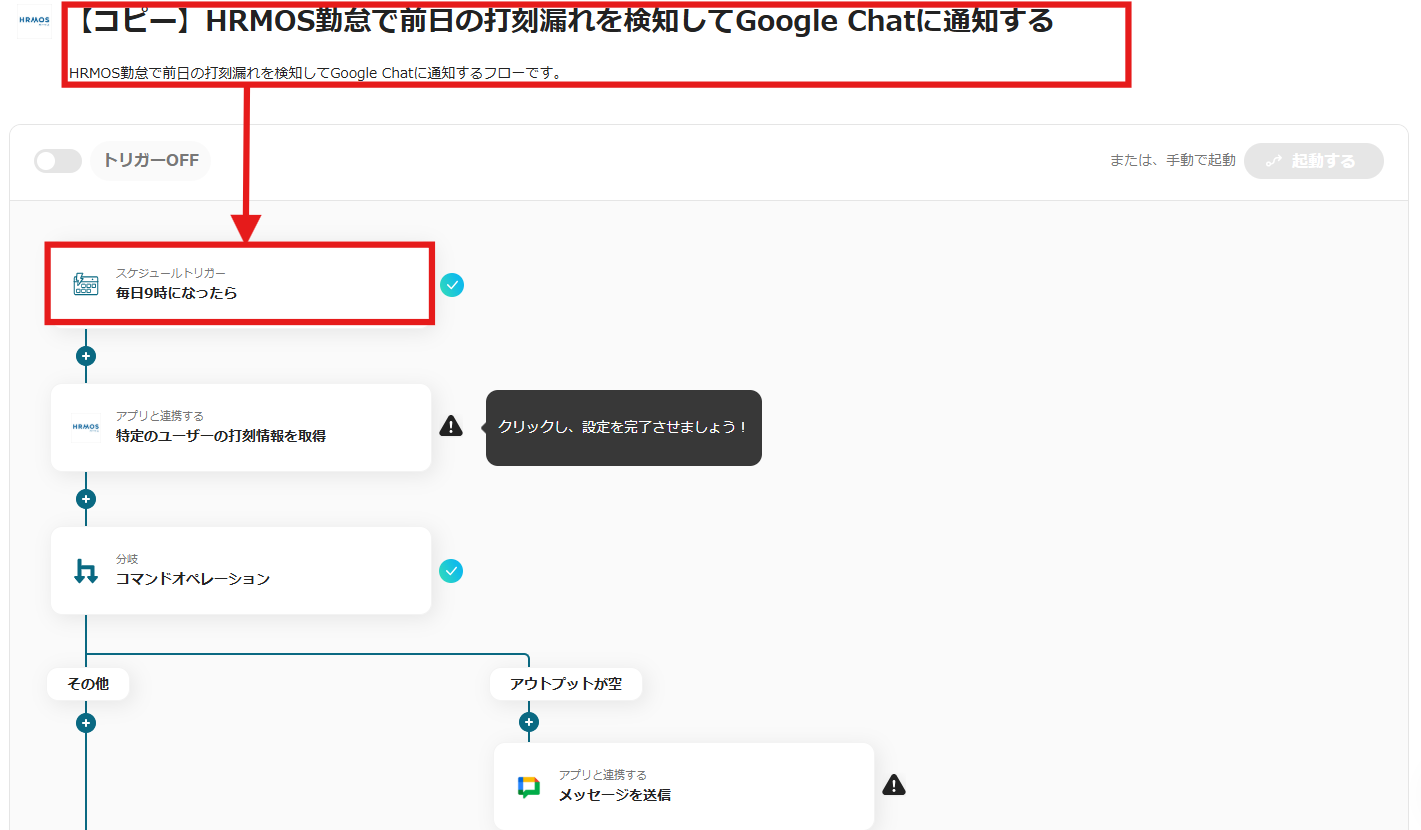Click the スケジュールトリガー label
Viewport: 1421px width, 830px height.
(171, 273)
